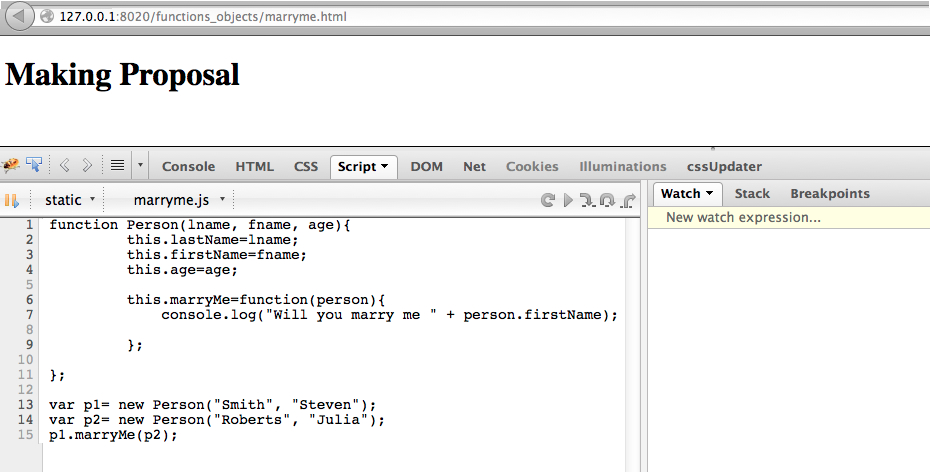Click the Firebug history back arrow
The image size is (930, 472).
click(x=65, y=166)
